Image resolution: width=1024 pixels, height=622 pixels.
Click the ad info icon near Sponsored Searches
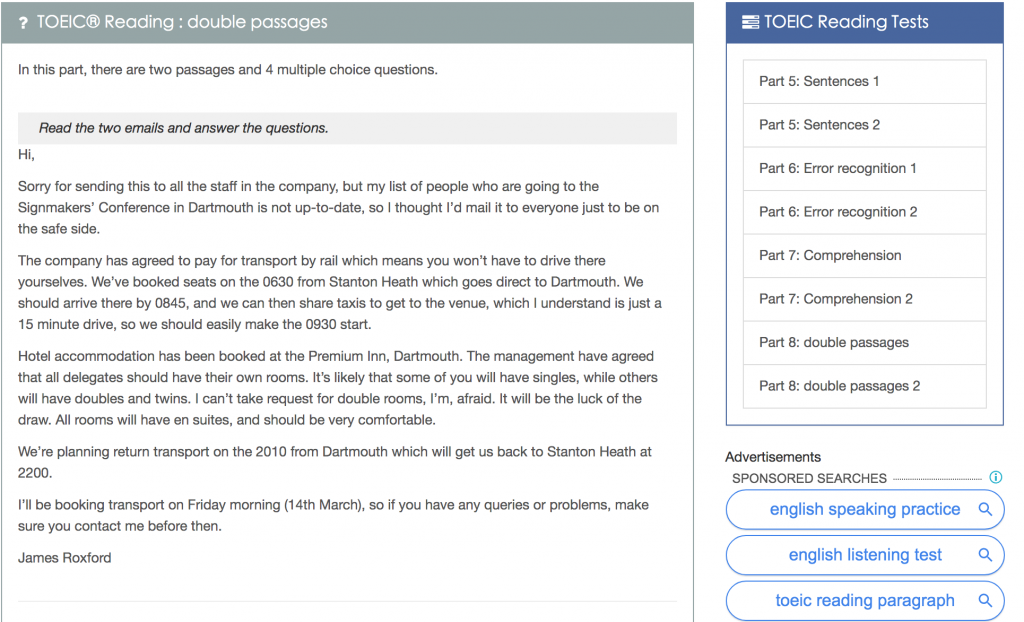995,477
